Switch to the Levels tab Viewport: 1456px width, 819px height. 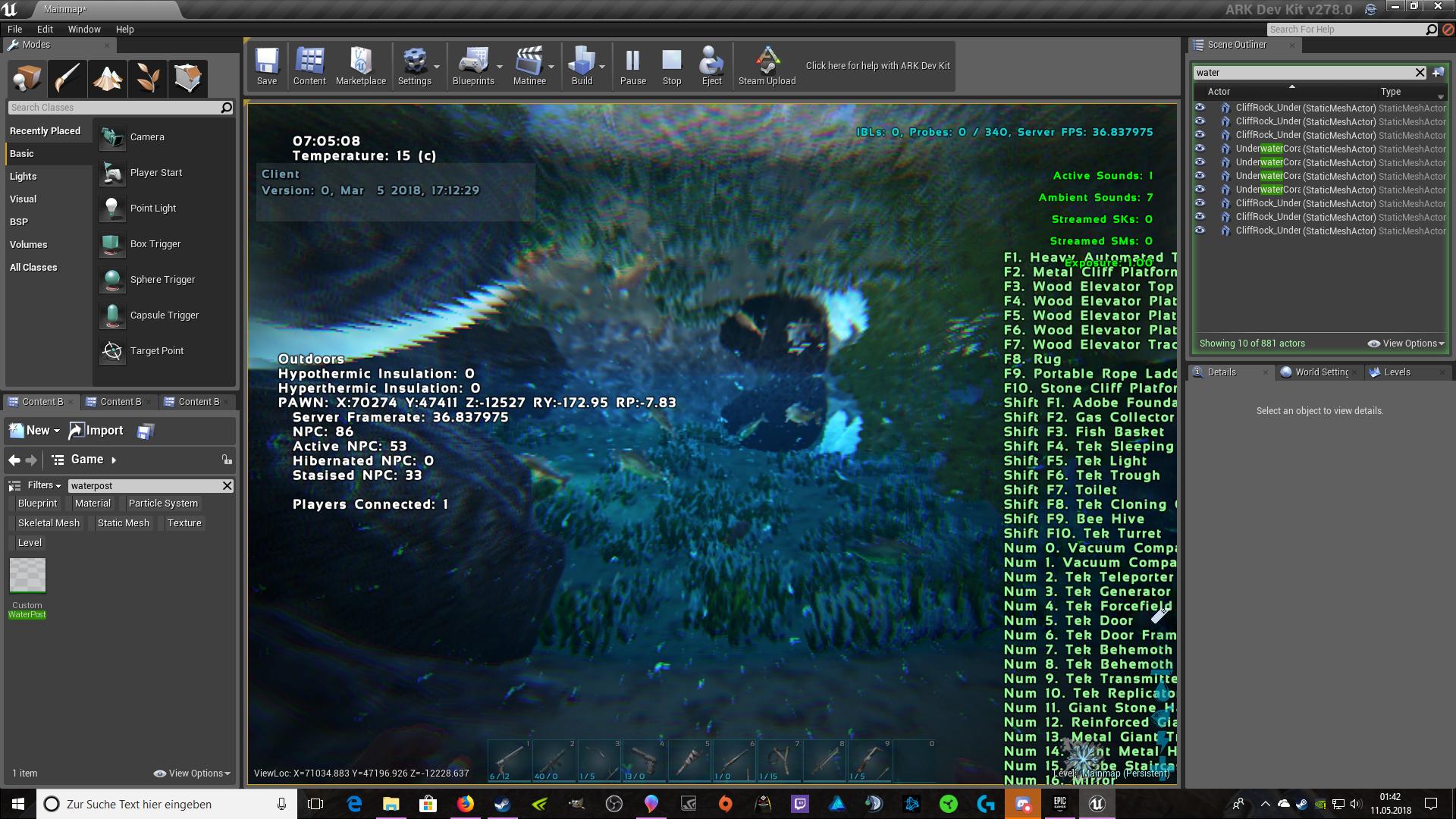1396,372
